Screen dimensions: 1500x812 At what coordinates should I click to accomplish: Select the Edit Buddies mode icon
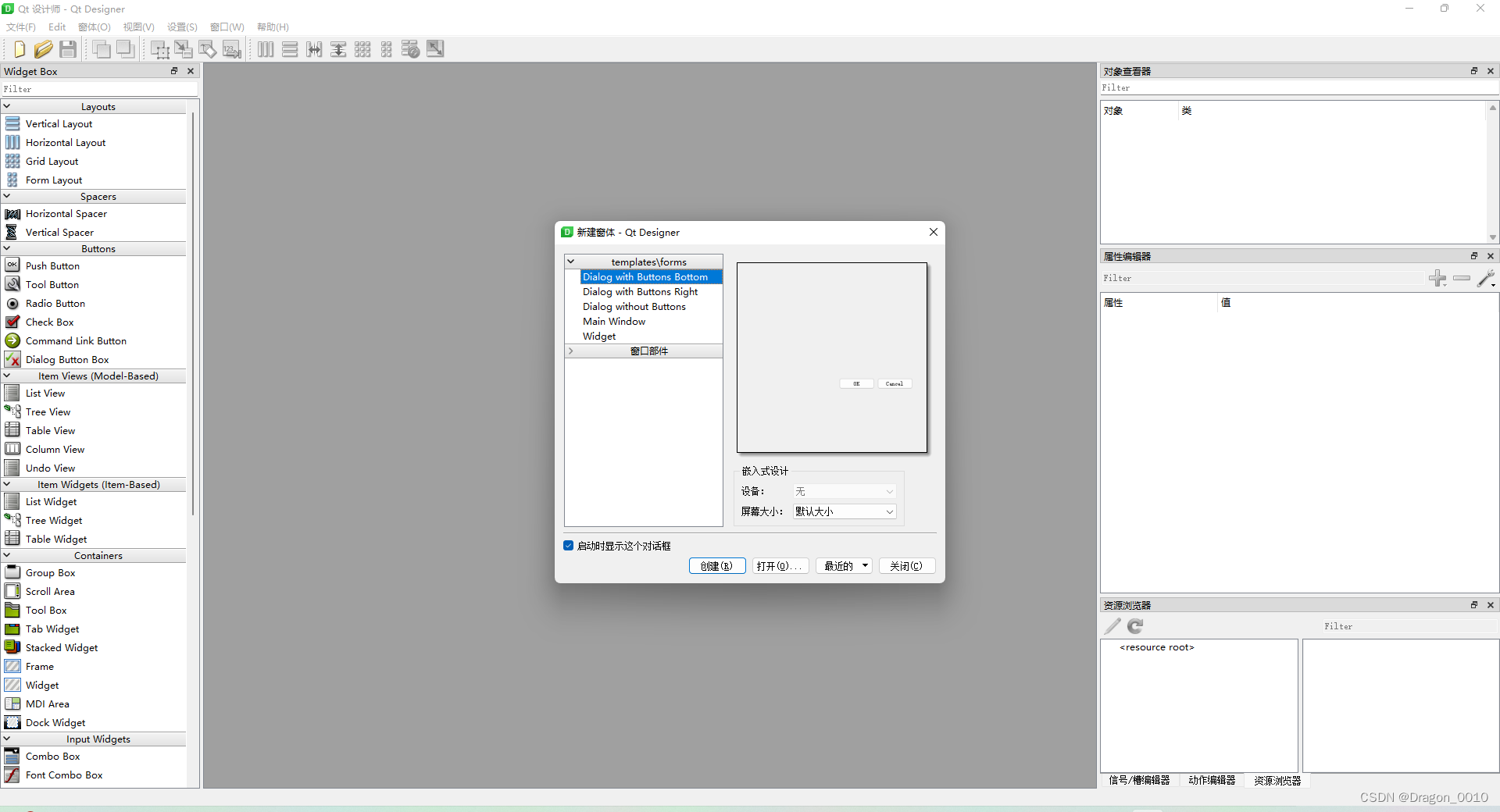pos(208,49)
